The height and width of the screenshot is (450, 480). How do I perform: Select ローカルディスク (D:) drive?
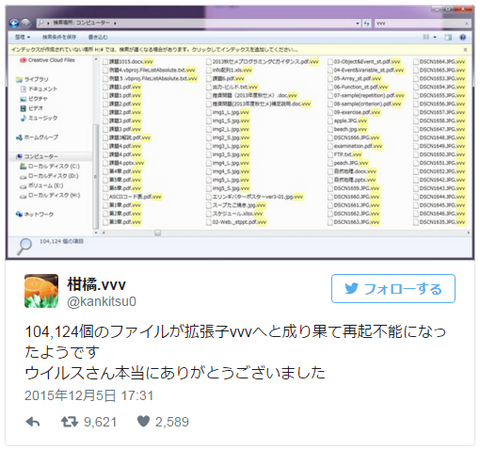pyautogui.click(x=49, y=176)
